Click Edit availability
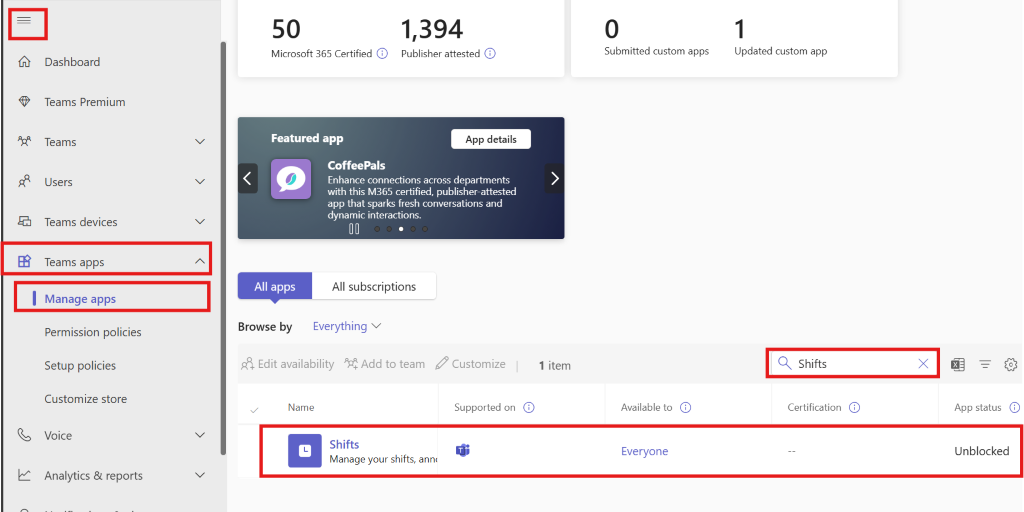The width and height of the screenshot is (1024, 512). point(287,364)
